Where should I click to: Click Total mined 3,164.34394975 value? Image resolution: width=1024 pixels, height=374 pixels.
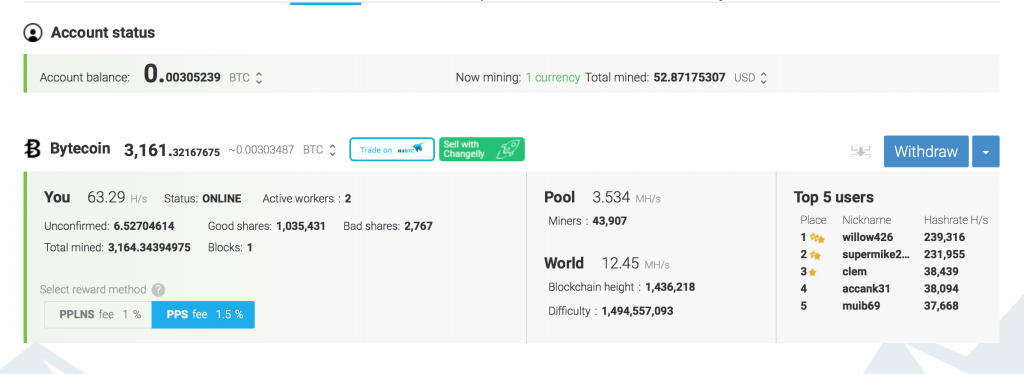tap(149, 248)
